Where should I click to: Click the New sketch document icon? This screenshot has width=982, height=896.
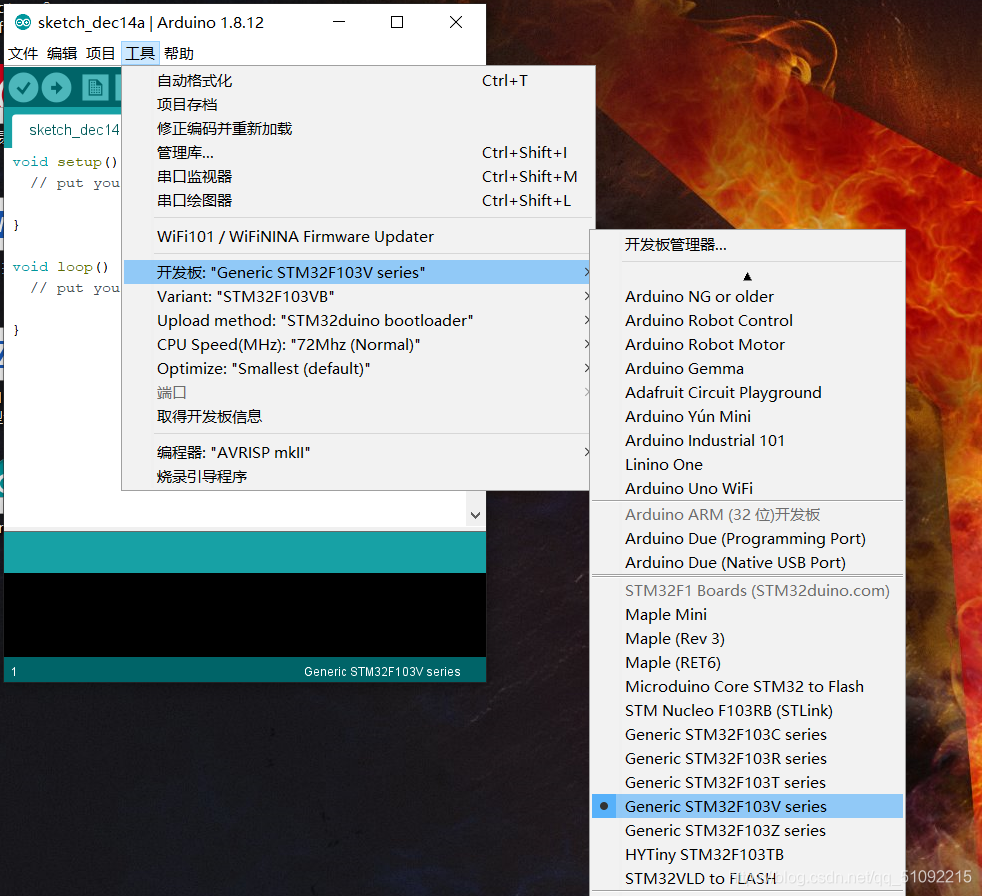(95, 88)
